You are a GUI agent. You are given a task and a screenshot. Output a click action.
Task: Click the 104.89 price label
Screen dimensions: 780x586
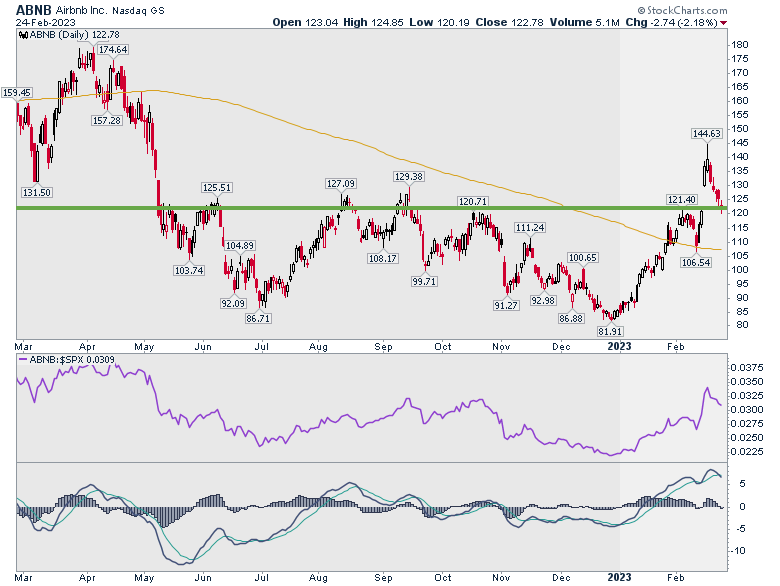pos(240,245)
